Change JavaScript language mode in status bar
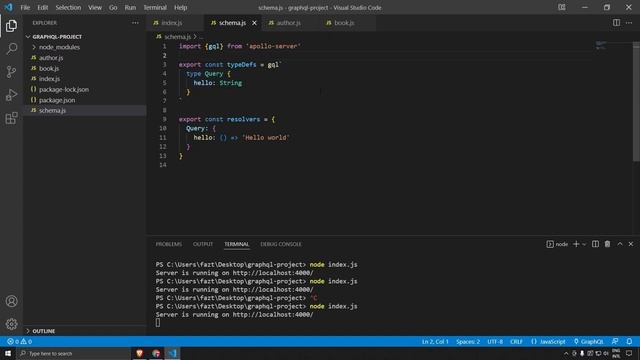 549,342
